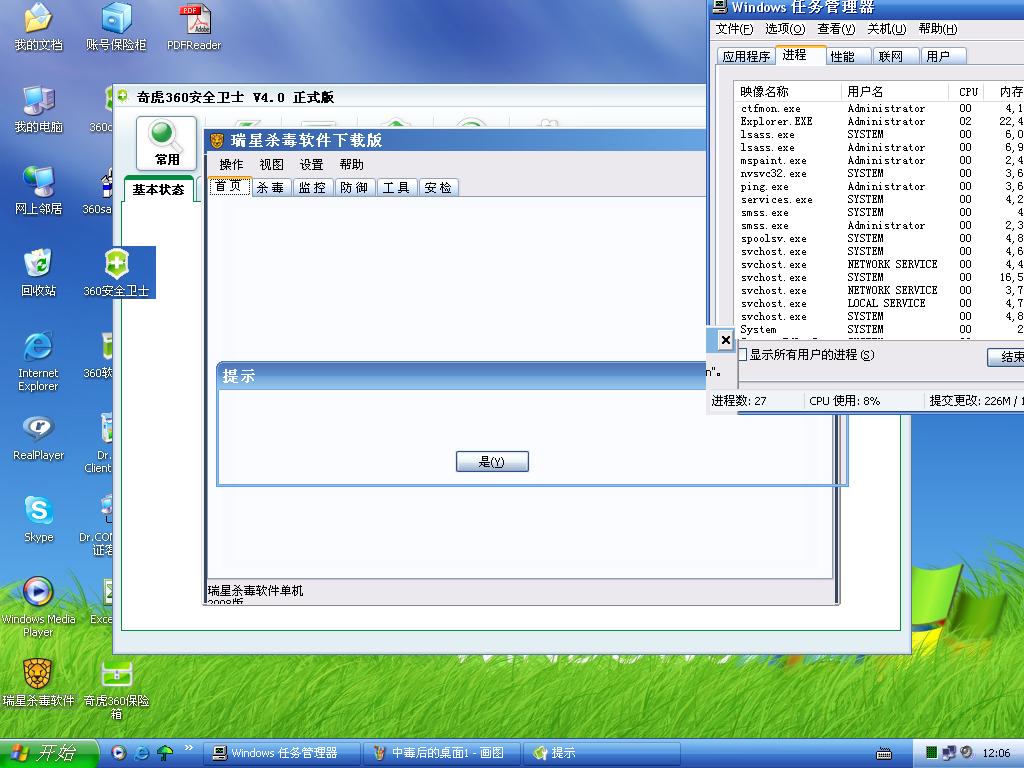The height and width of the screenshot is (768, 1024).
Task: Launch Skype from the desktop
Action: 39,519
